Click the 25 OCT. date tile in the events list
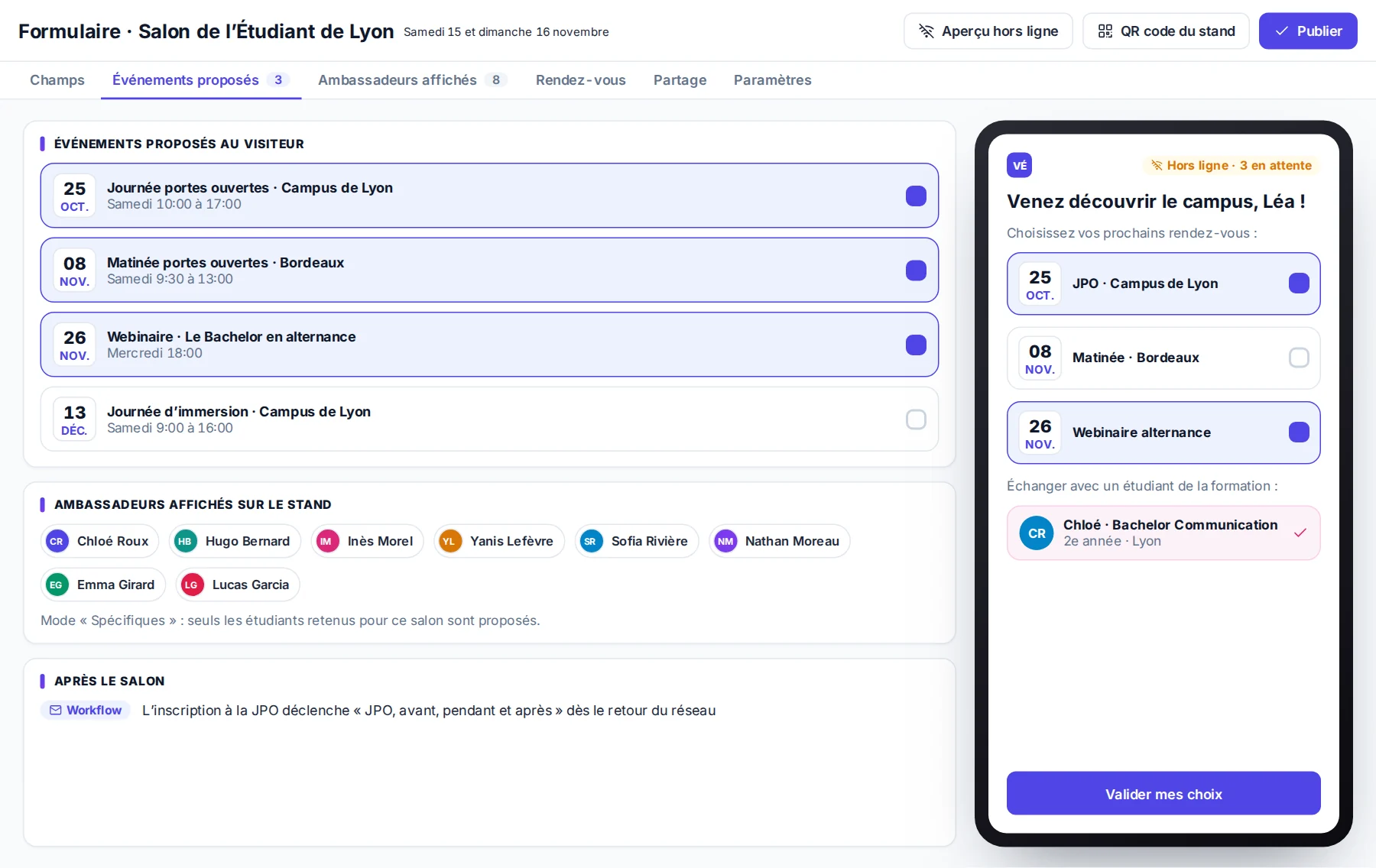Image resolution: width=1376 pixels, height=868 pixels. click(x=75, y=196)
